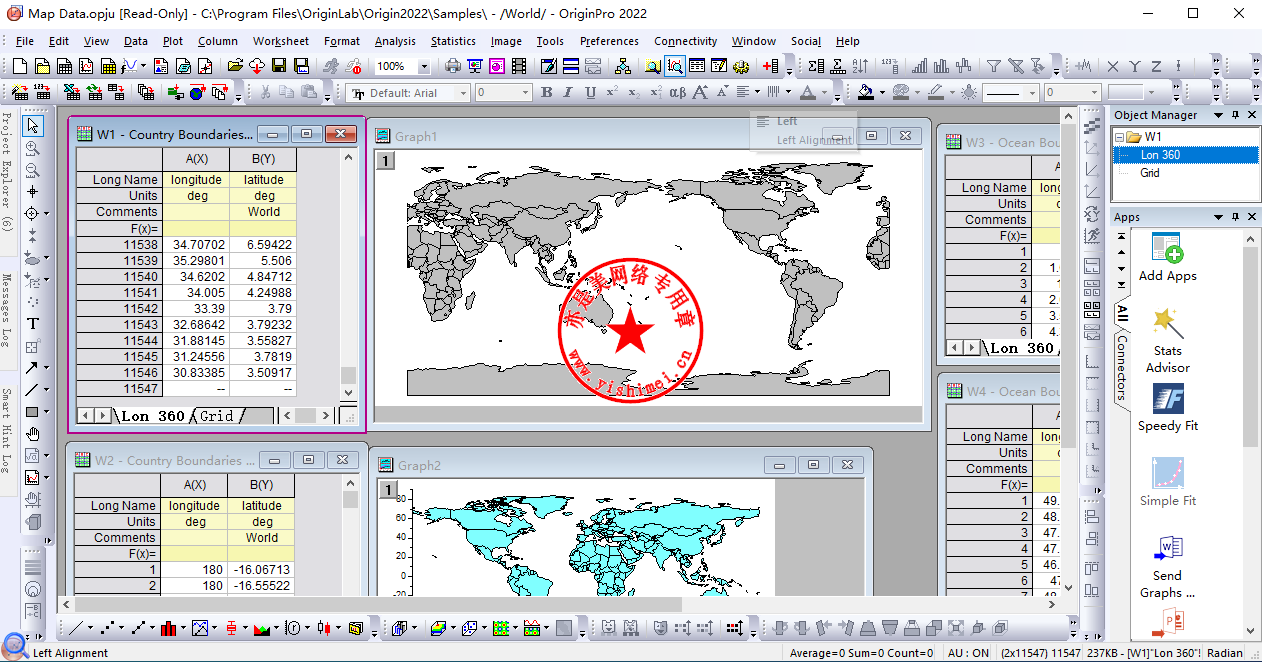Open the Object Manager pane options dropdown
This screenshot has width=1262, height=662.
tap(1220, 115)
